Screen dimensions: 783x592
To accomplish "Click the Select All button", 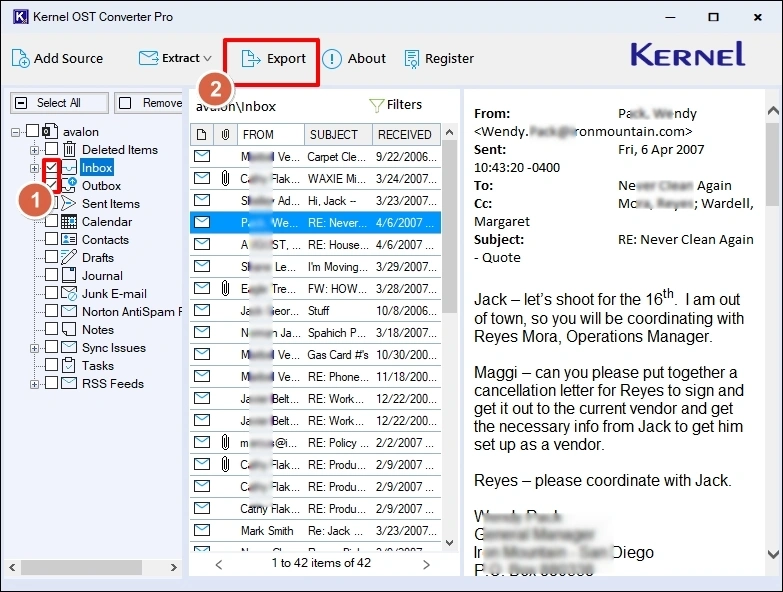I will tap(59, 103).
